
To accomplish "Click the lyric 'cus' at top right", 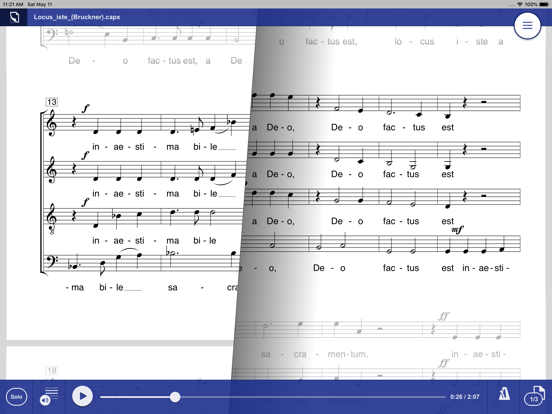I will pyautogui.click(x=427, y=42).
